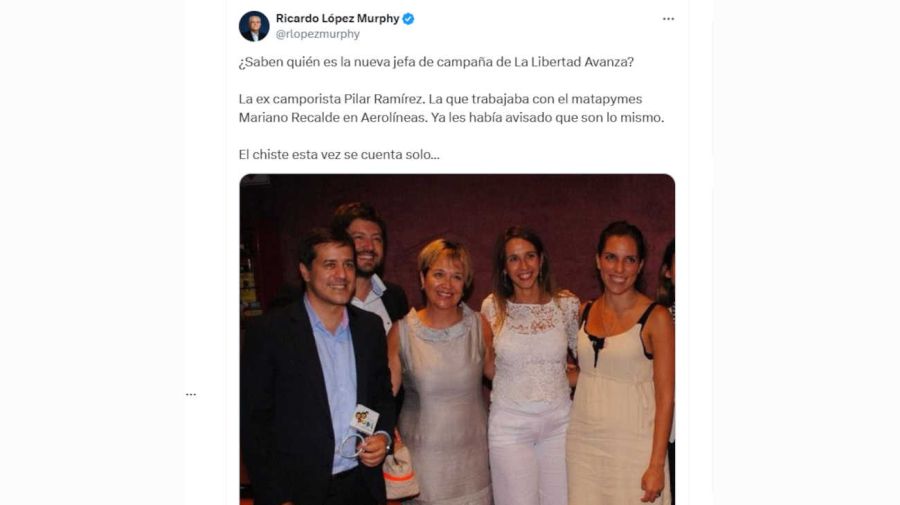Click the woman in the gray dress

442,373
